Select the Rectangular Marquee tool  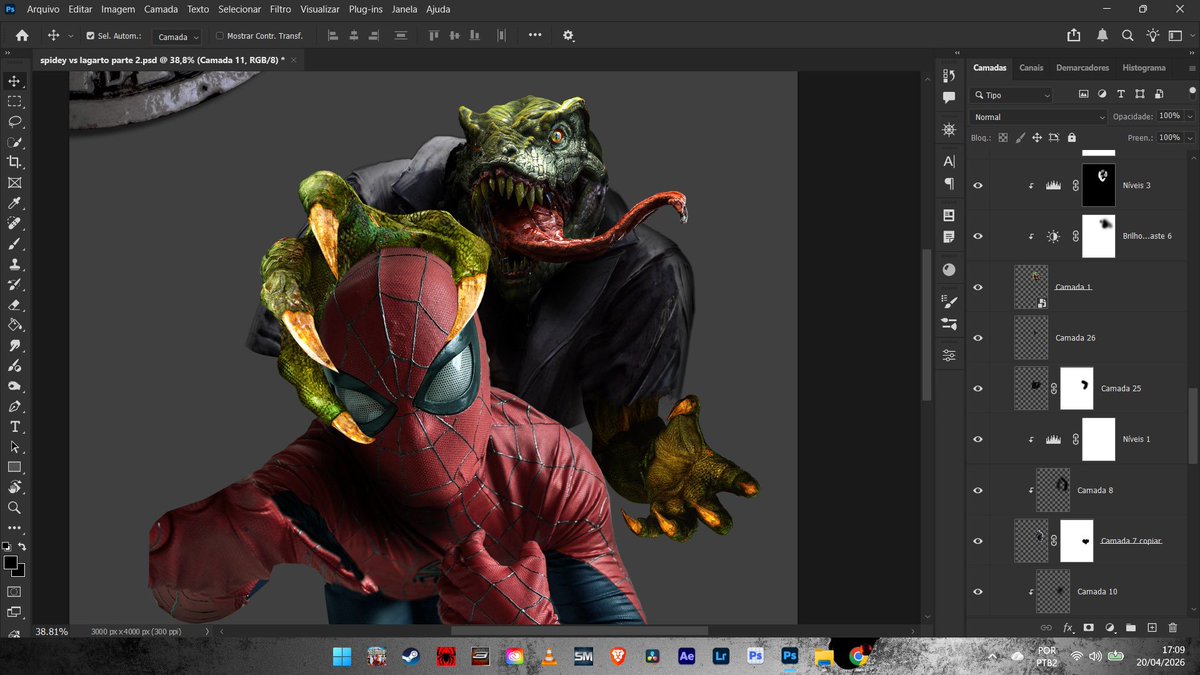[x=14, y=101]
